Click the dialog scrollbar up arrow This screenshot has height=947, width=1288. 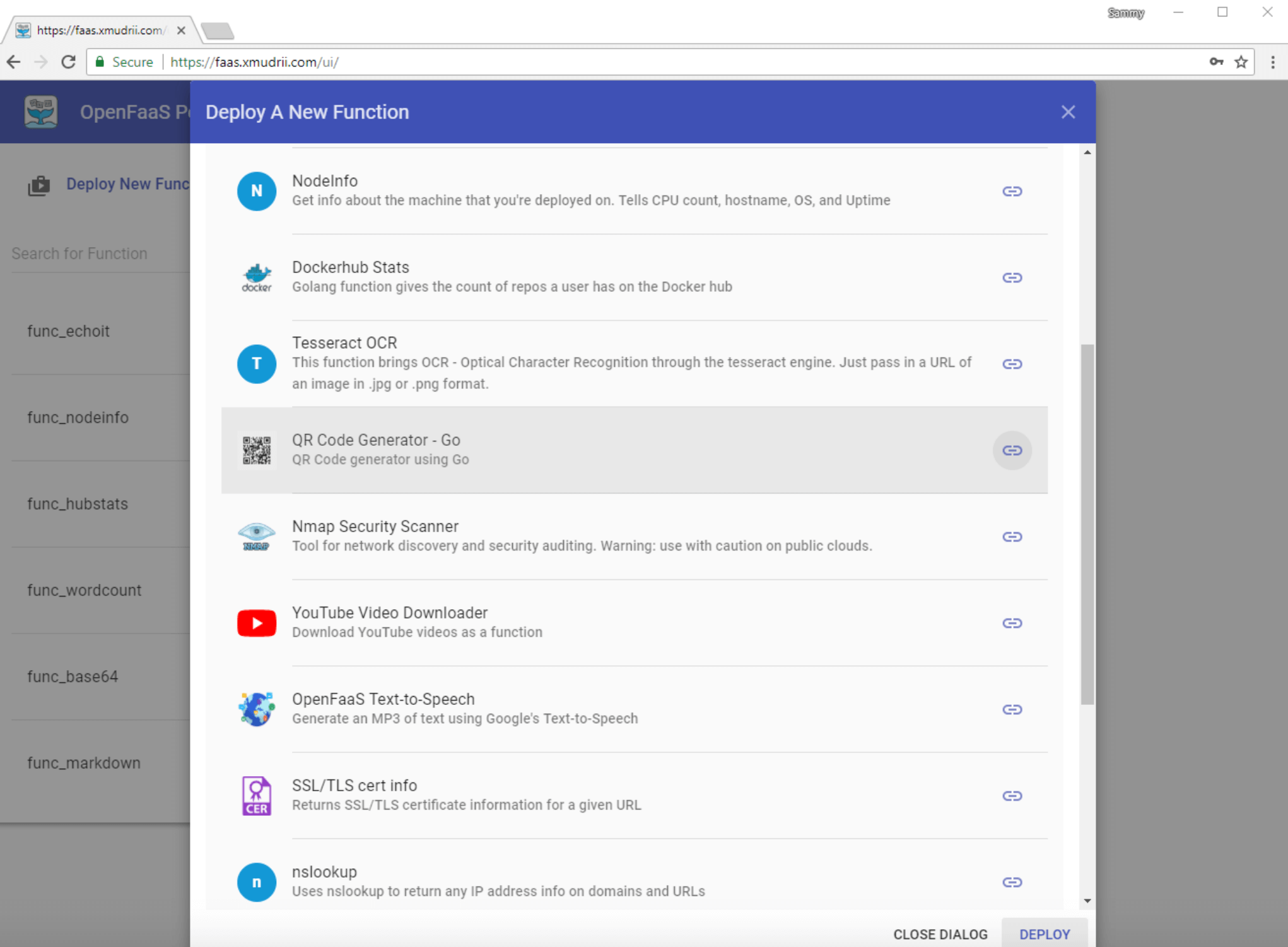(x=1087, y=153)
